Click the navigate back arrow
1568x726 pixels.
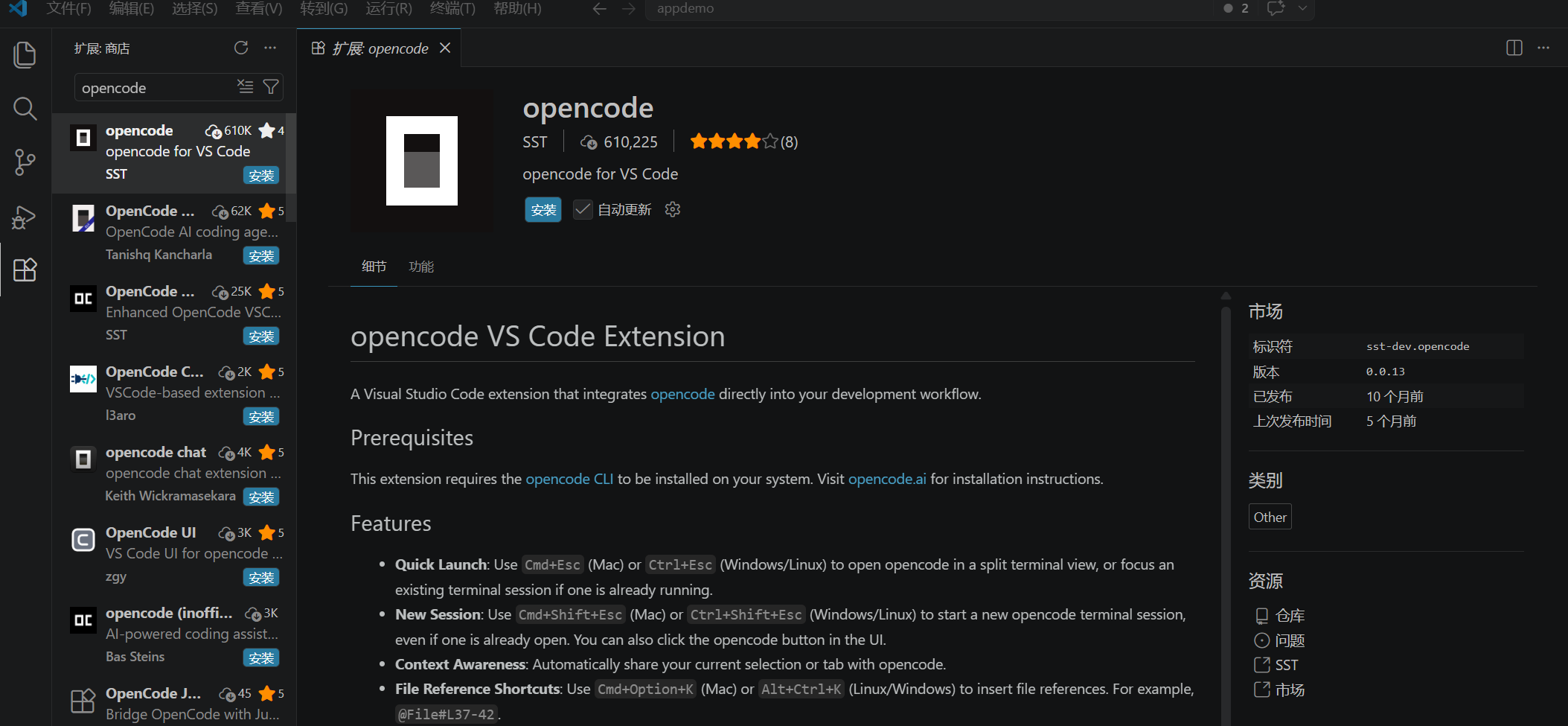click(x=600, y=8)
